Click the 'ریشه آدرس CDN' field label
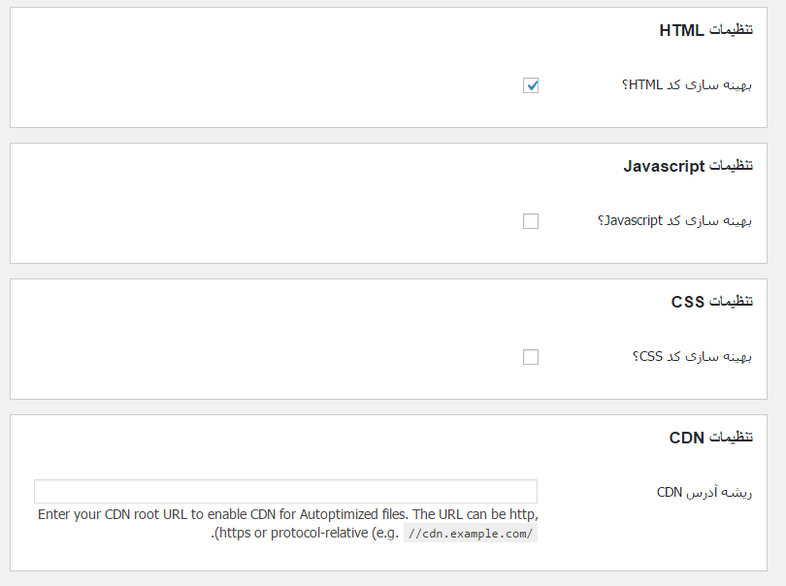The height and width of the screenshot is (586, 786). point(704,493)
